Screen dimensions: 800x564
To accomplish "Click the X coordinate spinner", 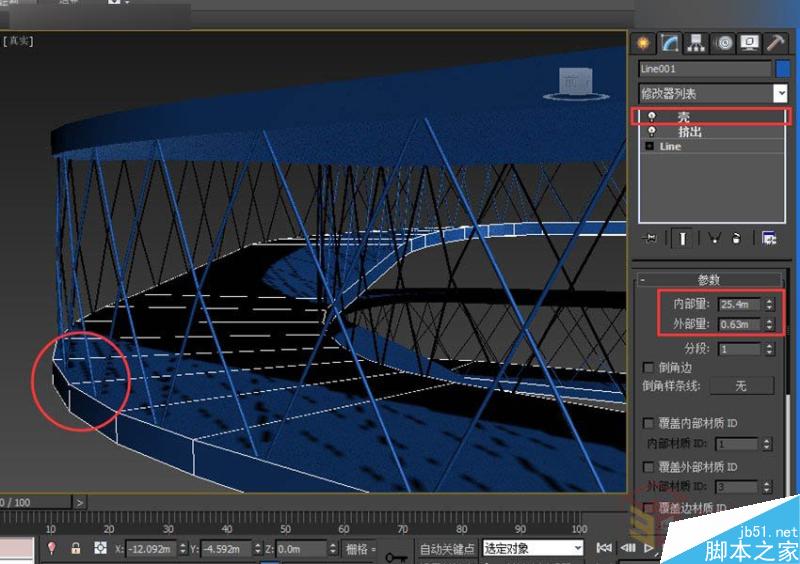I will 183,549.
